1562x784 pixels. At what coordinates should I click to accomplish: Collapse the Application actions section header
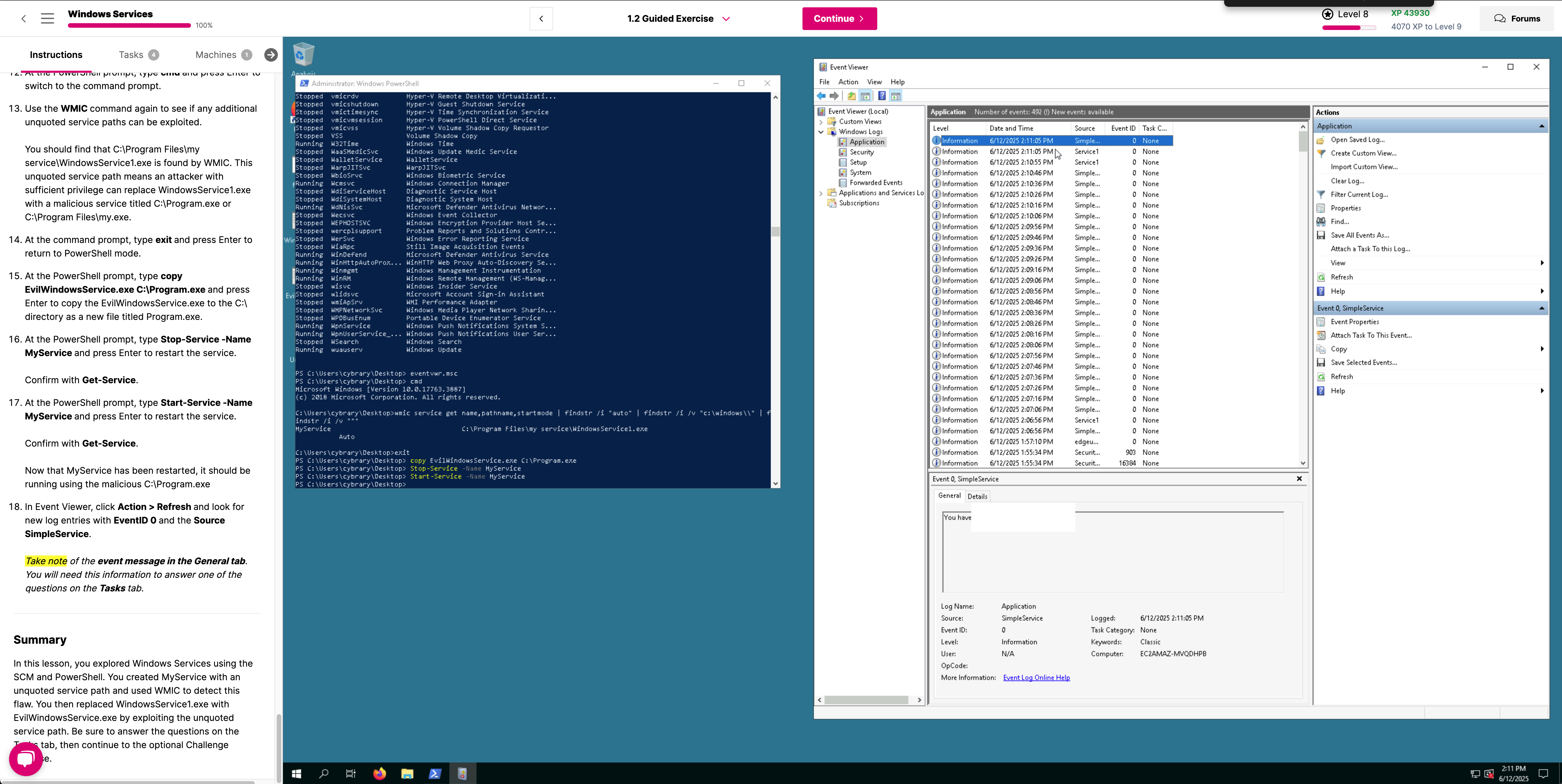tap(1541, 126)
